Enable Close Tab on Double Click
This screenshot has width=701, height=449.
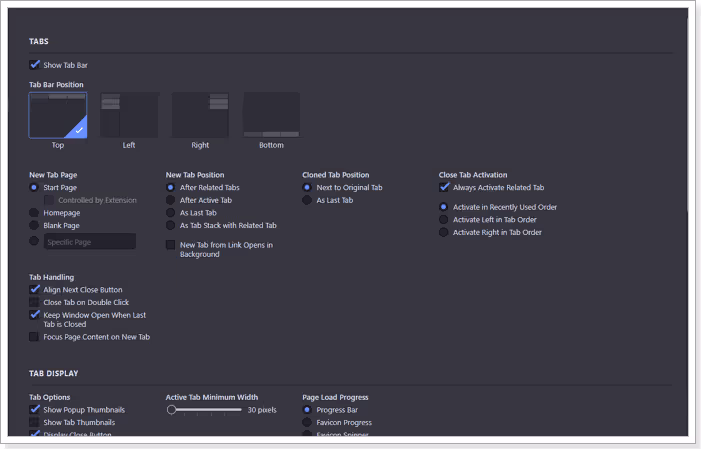34,302
